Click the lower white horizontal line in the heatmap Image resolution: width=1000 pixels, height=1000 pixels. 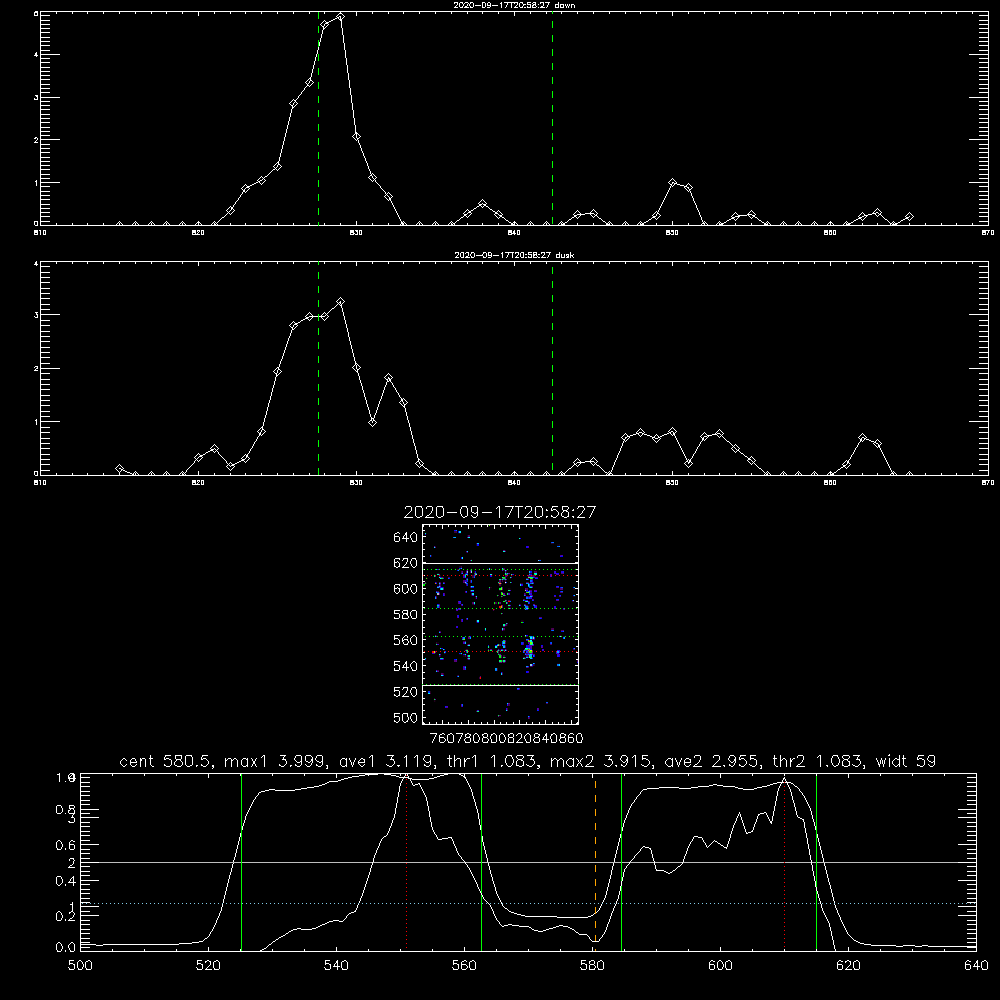click(x=500, y=685)
